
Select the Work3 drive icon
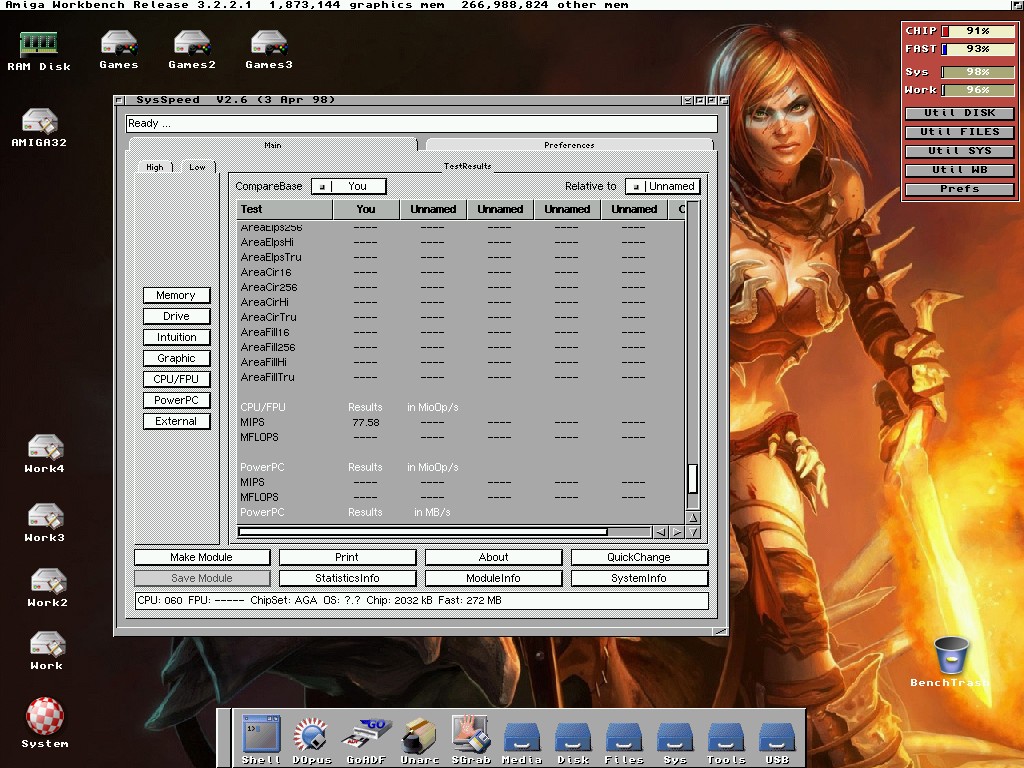point(44,522)
